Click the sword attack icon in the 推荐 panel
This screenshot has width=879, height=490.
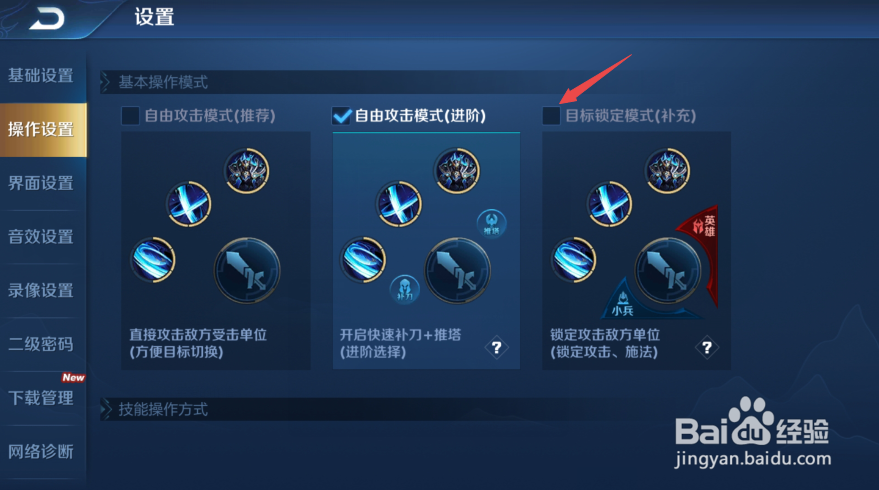click(x=247, y=271)
